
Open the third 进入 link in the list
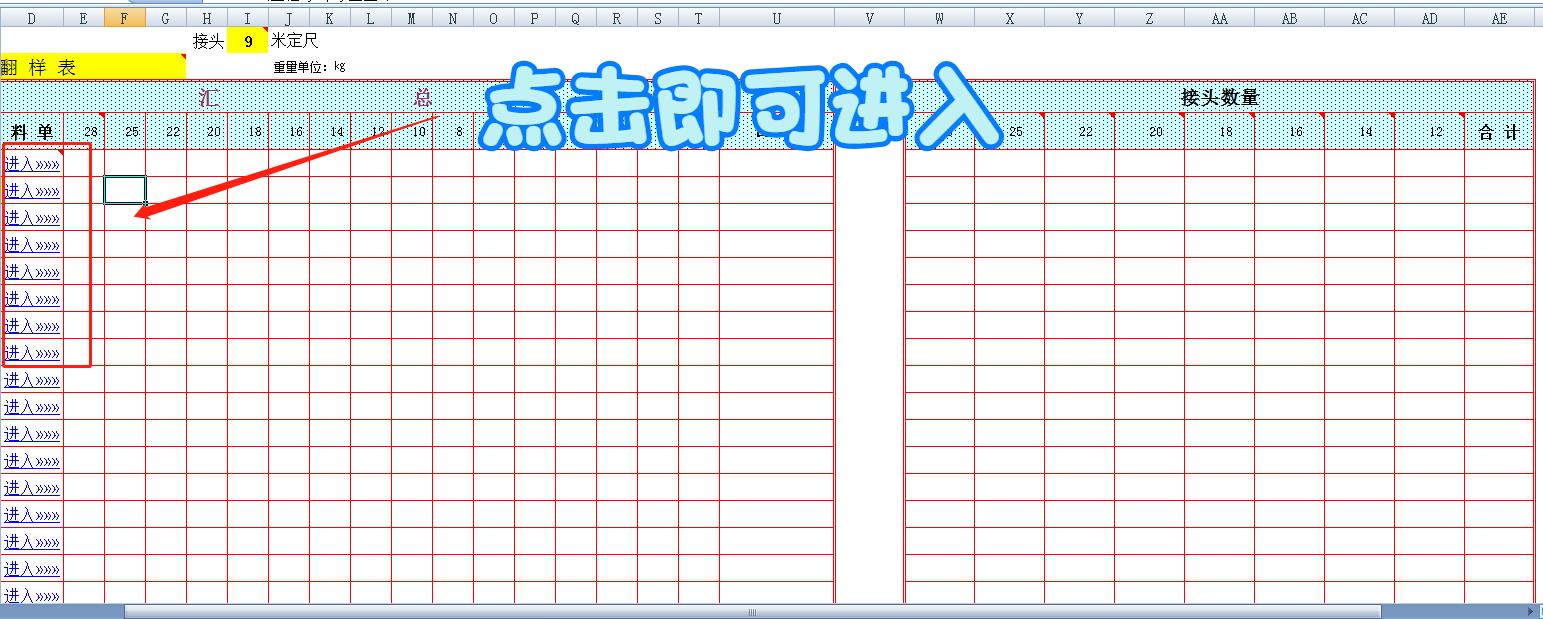pos(32,218)
